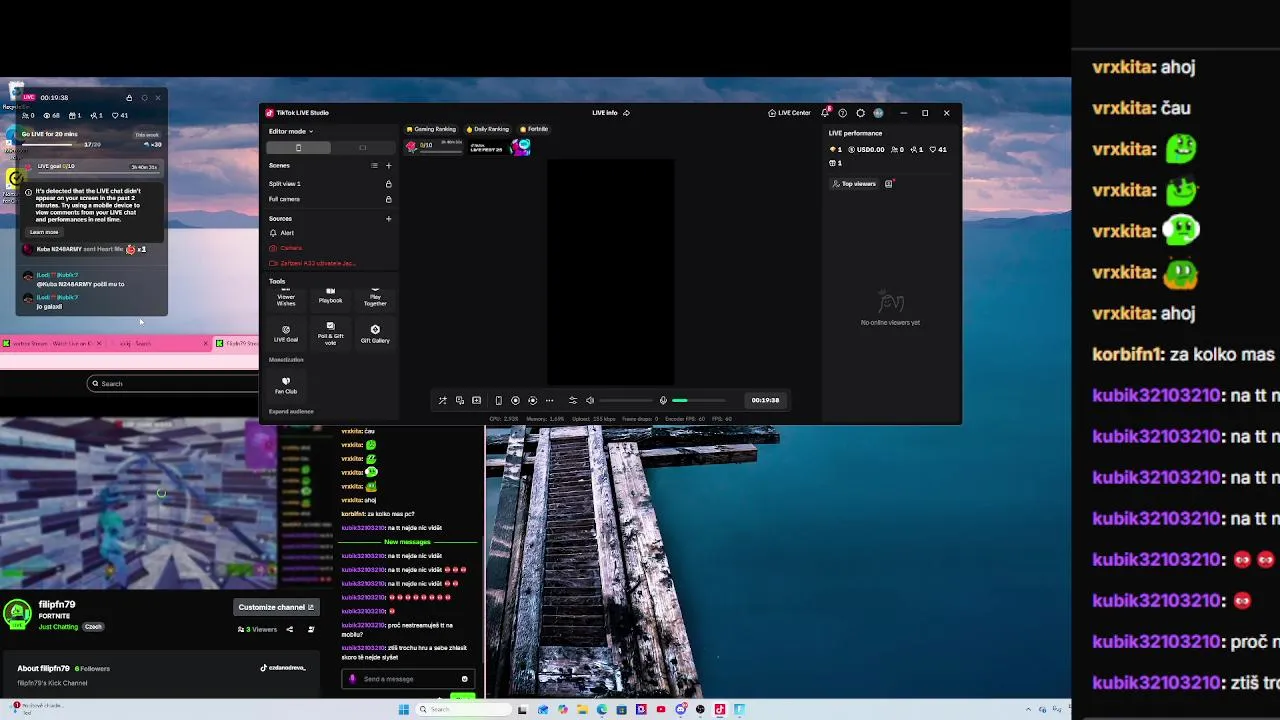Screen dimensions: 1280x720
Task: Click the Send a message field in Kick chat
Action: pos(407,679)
